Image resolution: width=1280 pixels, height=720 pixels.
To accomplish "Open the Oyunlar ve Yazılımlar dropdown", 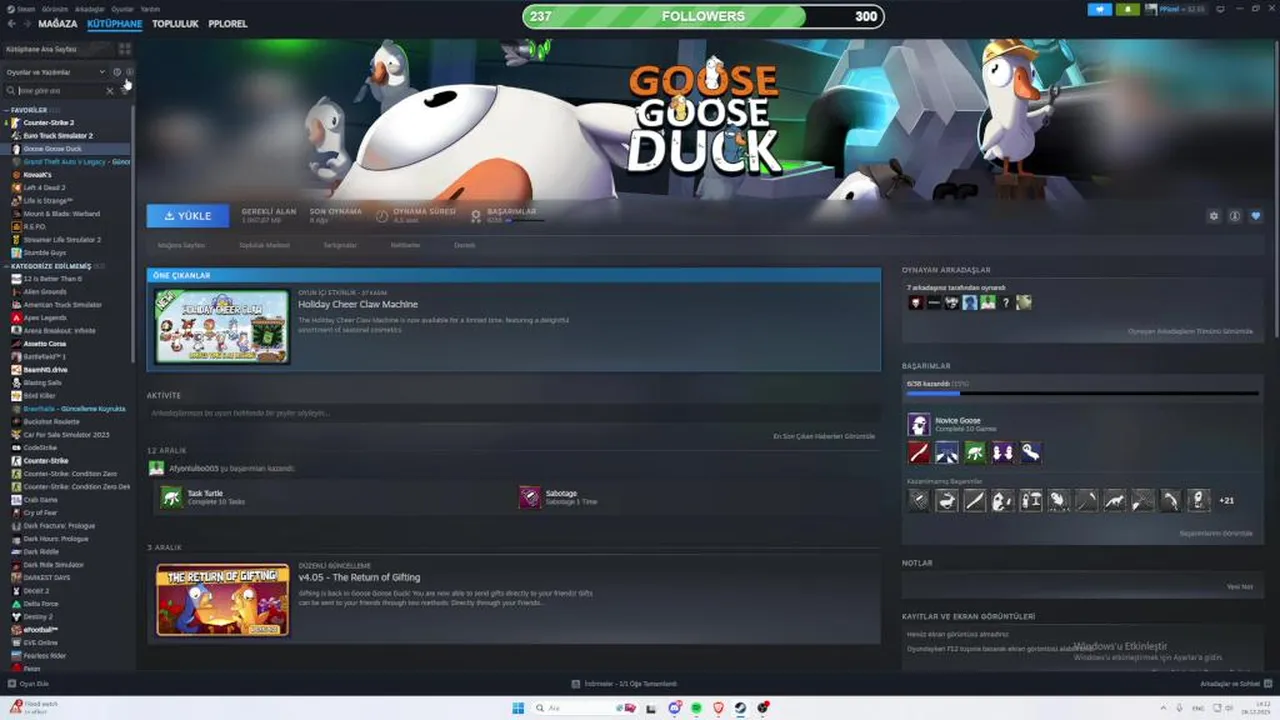I will pyautogui.click(x=55, y=72).
